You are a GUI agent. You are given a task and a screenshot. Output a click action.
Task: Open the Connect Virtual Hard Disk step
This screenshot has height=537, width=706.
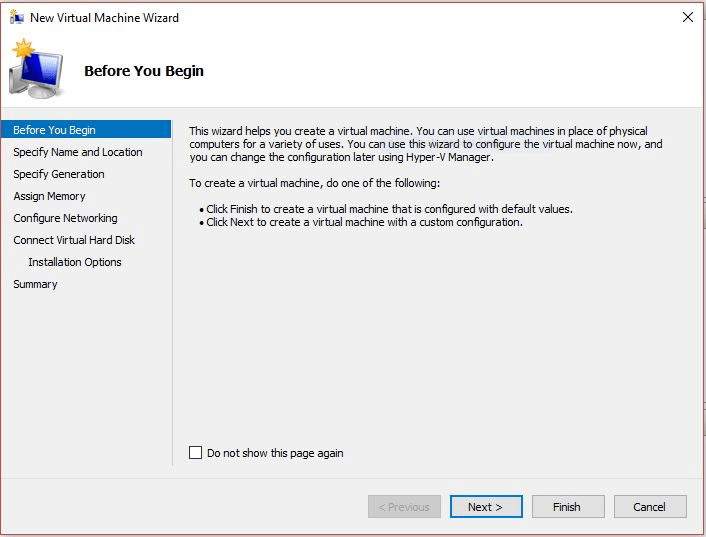pyautogui.click(x=74, y=240)
